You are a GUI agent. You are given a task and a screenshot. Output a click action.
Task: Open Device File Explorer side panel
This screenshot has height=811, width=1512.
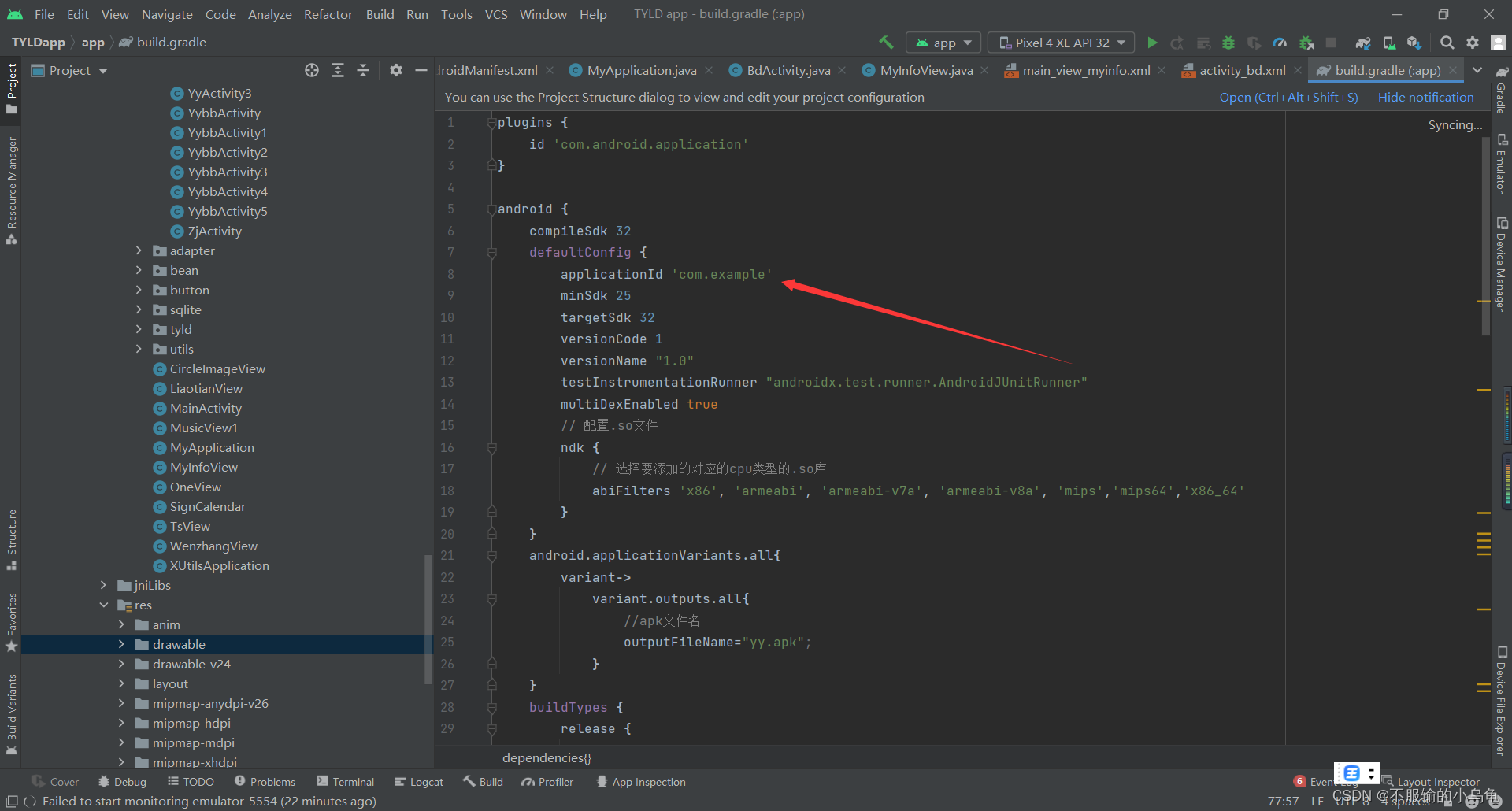1502,701
